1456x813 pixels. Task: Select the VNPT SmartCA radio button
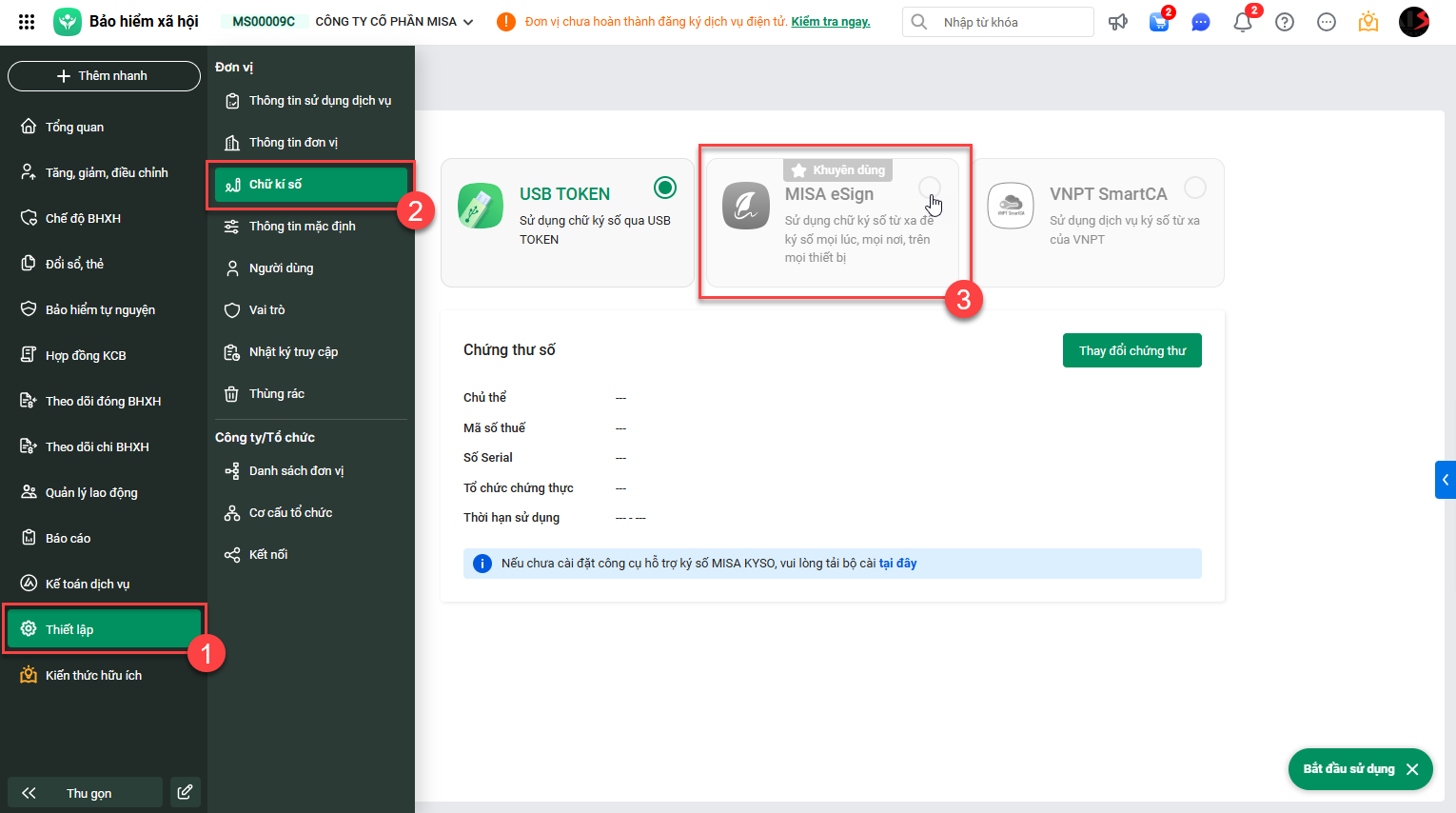tap(1195, 188)
